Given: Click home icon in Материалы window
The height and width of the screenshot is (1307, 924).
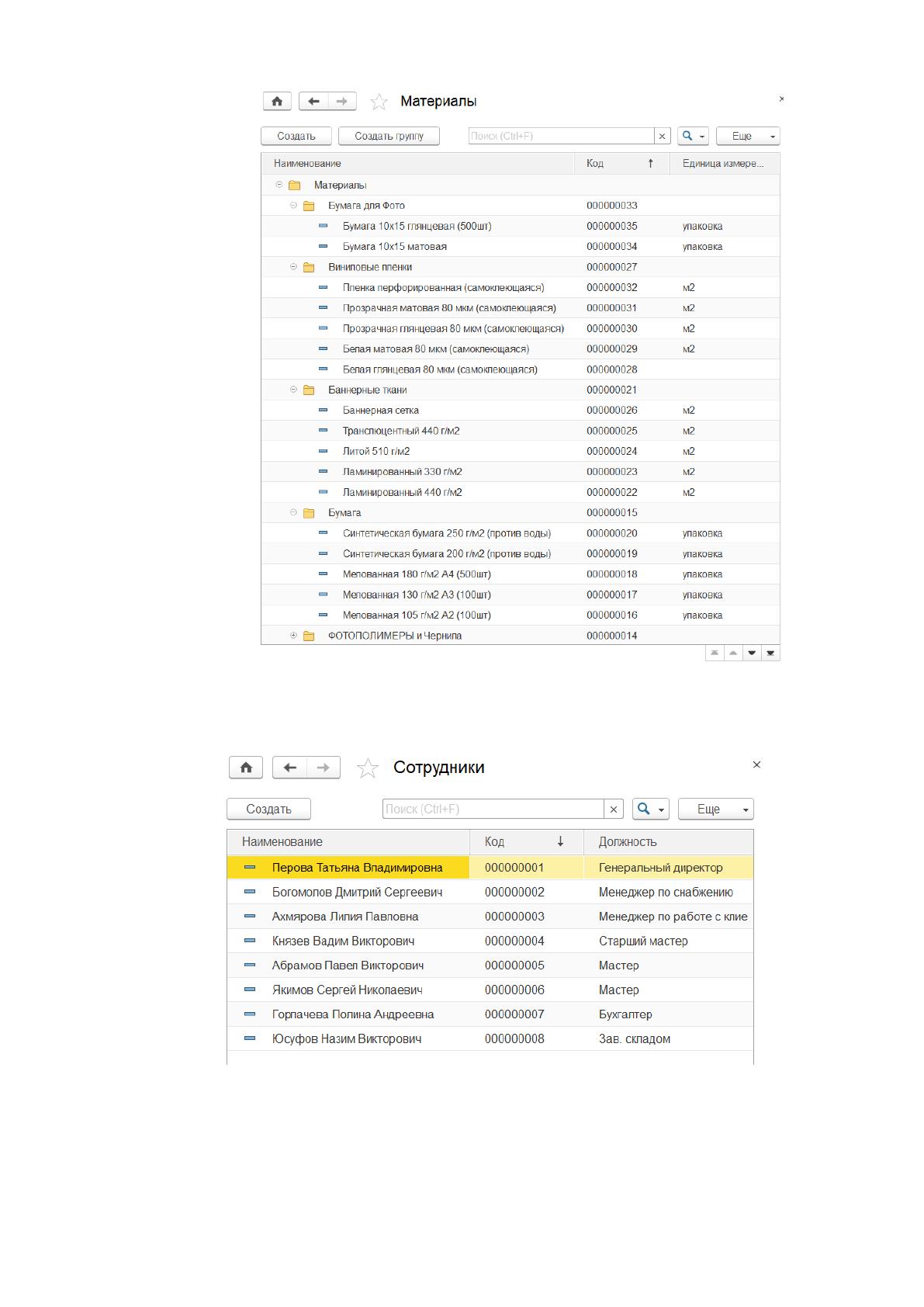Looking at the screenshot, I should pyautogui.click(x=277, y=102).
